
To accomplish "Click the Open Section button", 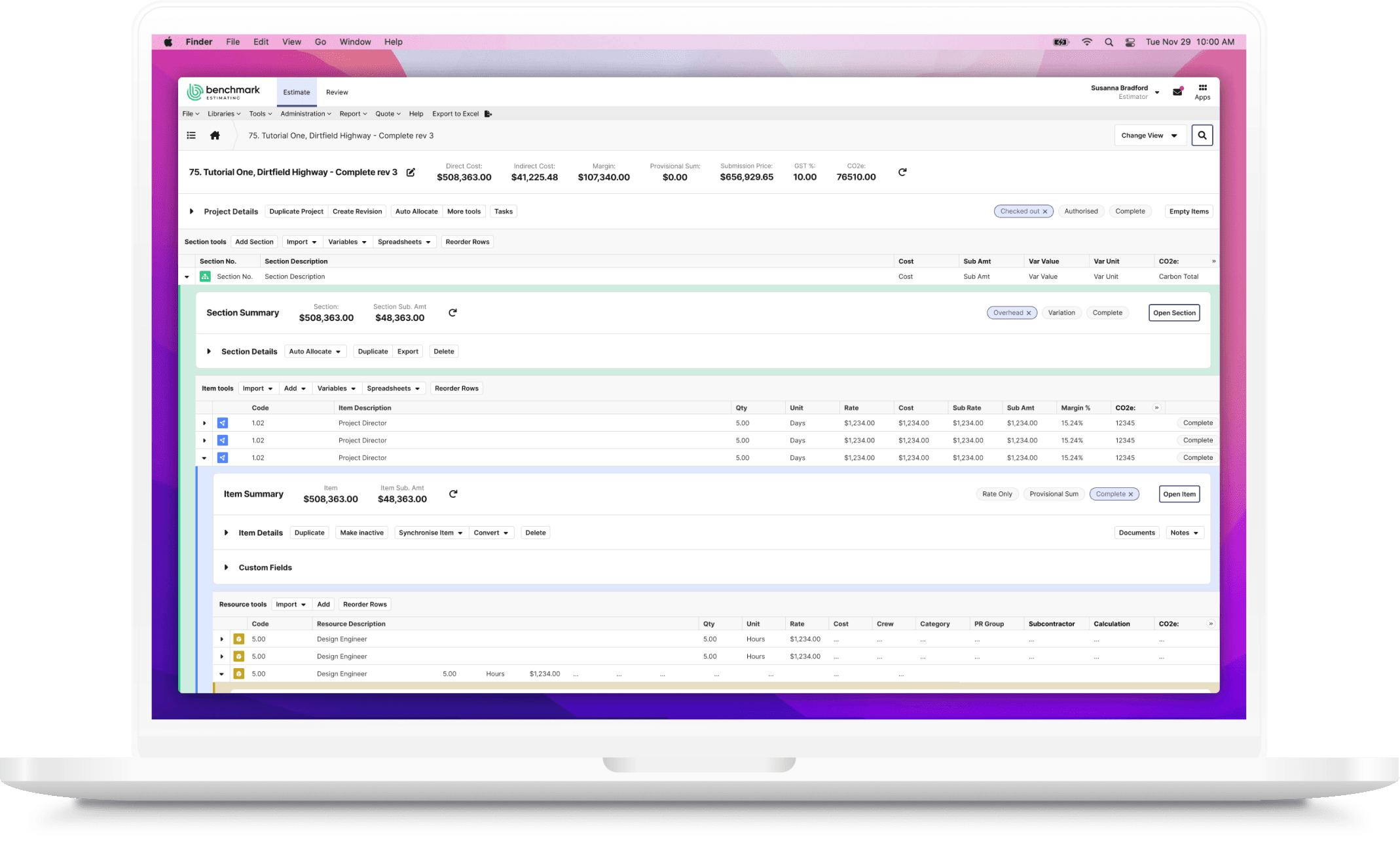I will point(1174,313).
